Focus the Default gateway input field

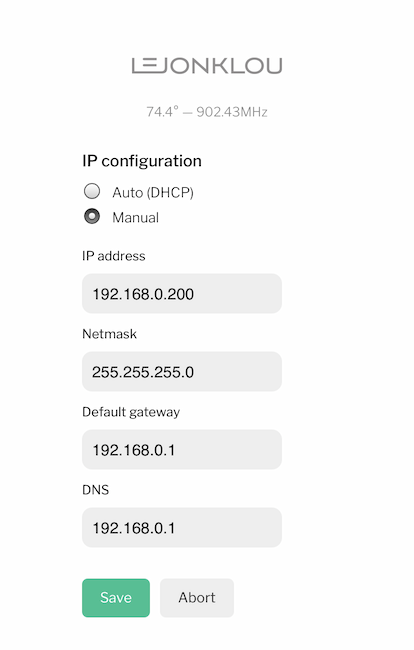(x=182, y=449)
